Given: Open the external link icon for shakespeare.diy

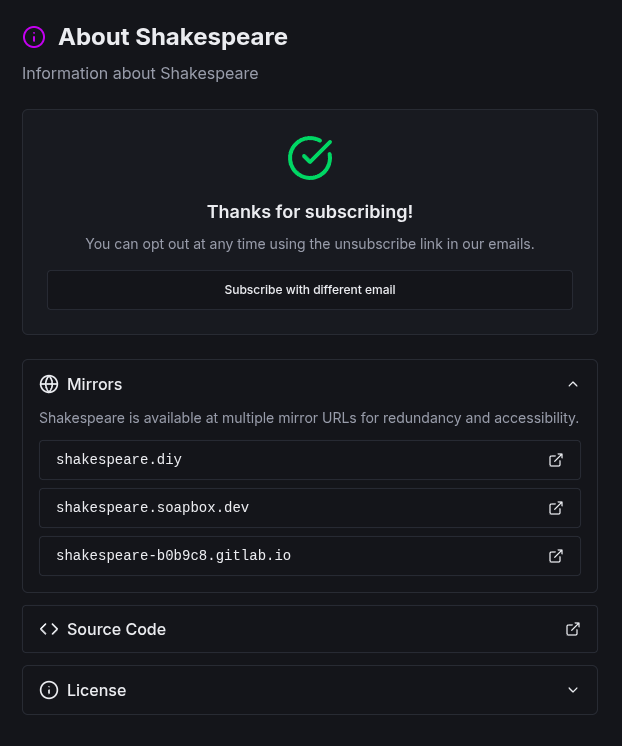Looking at the screenshot, I should tap(556, 460).
